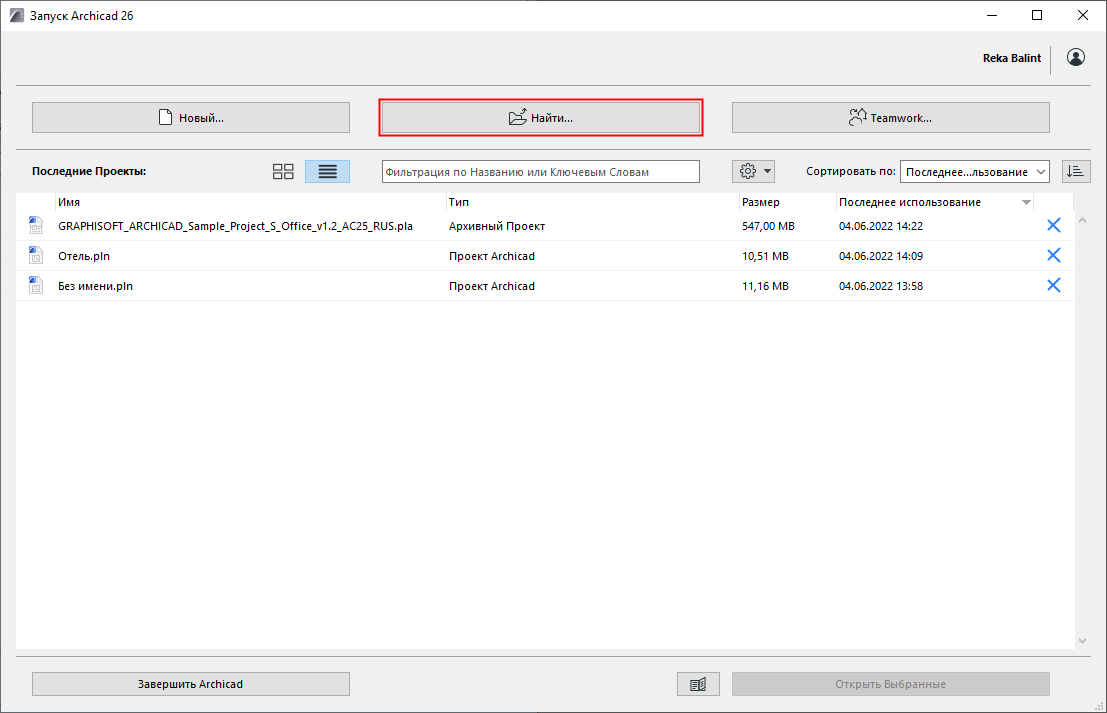Screen dimensions: 1107x713
Task: Click the Reka Balint user name
Action: click(1012, 58)
